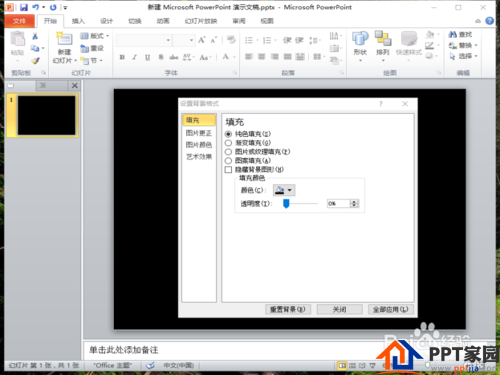Increase font size with larger A icon
The width and height of the screenshot is (500, 375).
(202, 40)
